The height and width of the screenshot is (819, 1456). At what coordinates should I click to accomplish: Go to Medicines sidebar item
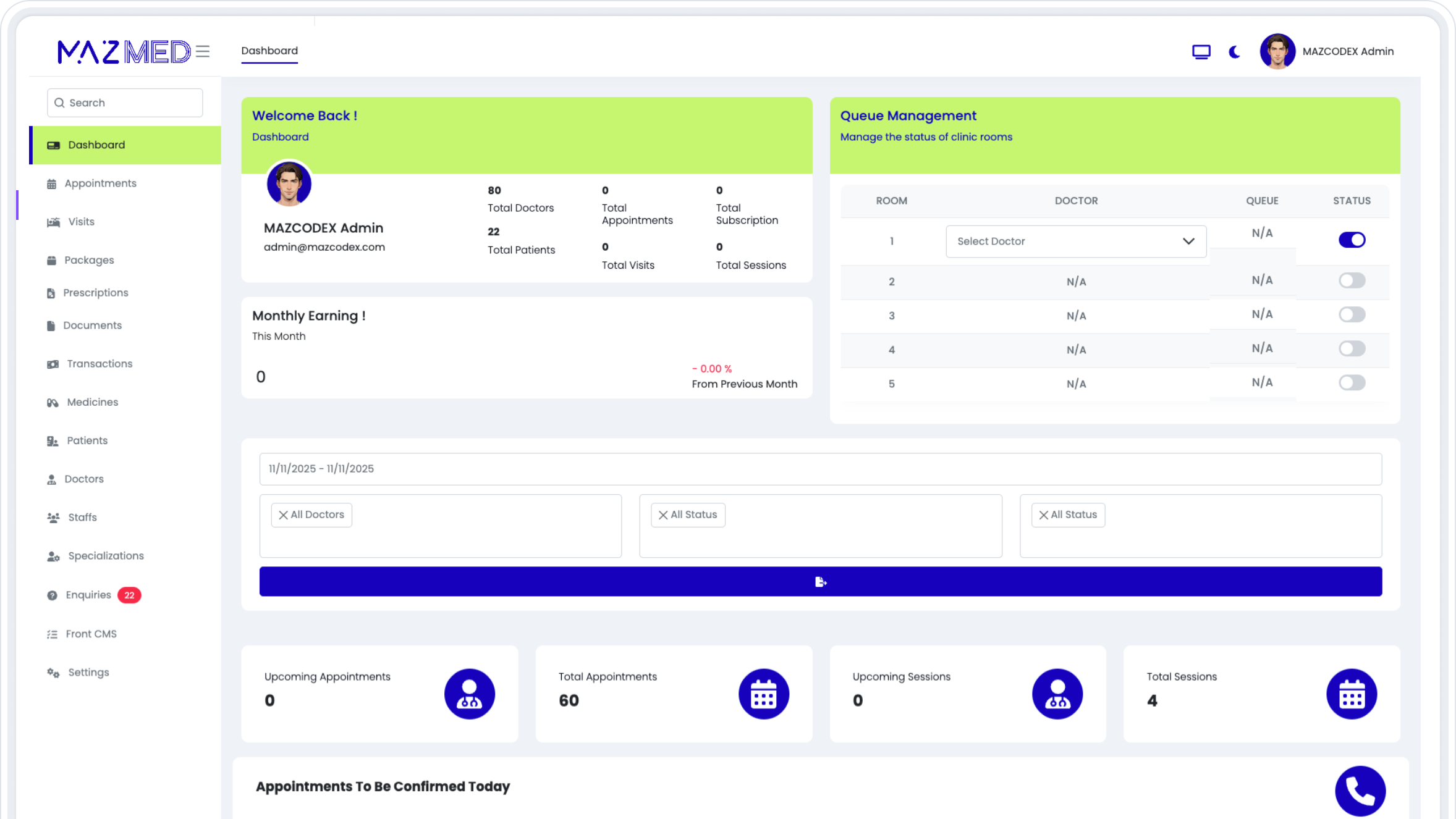pos(92,402)
